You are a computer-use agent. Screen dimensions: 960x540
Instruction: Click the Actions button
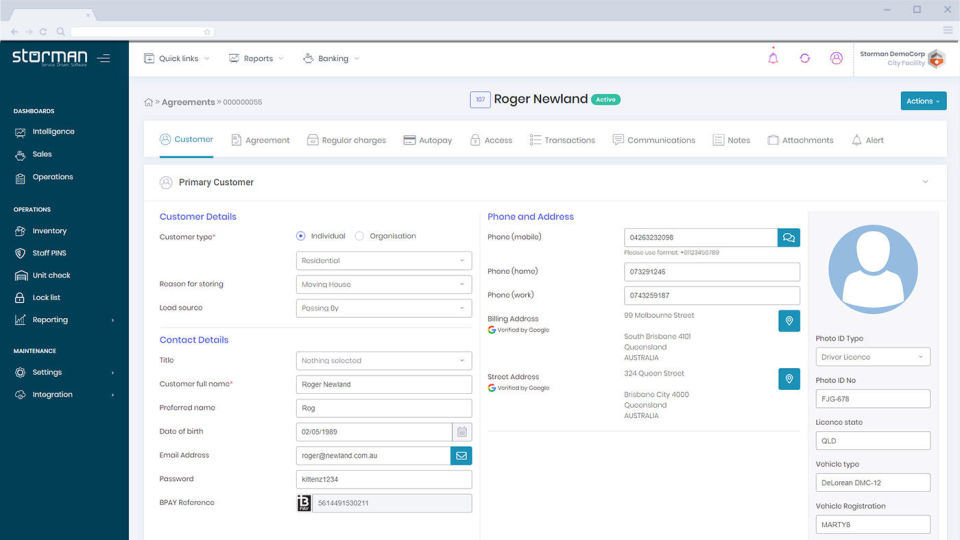click(923, 101)
